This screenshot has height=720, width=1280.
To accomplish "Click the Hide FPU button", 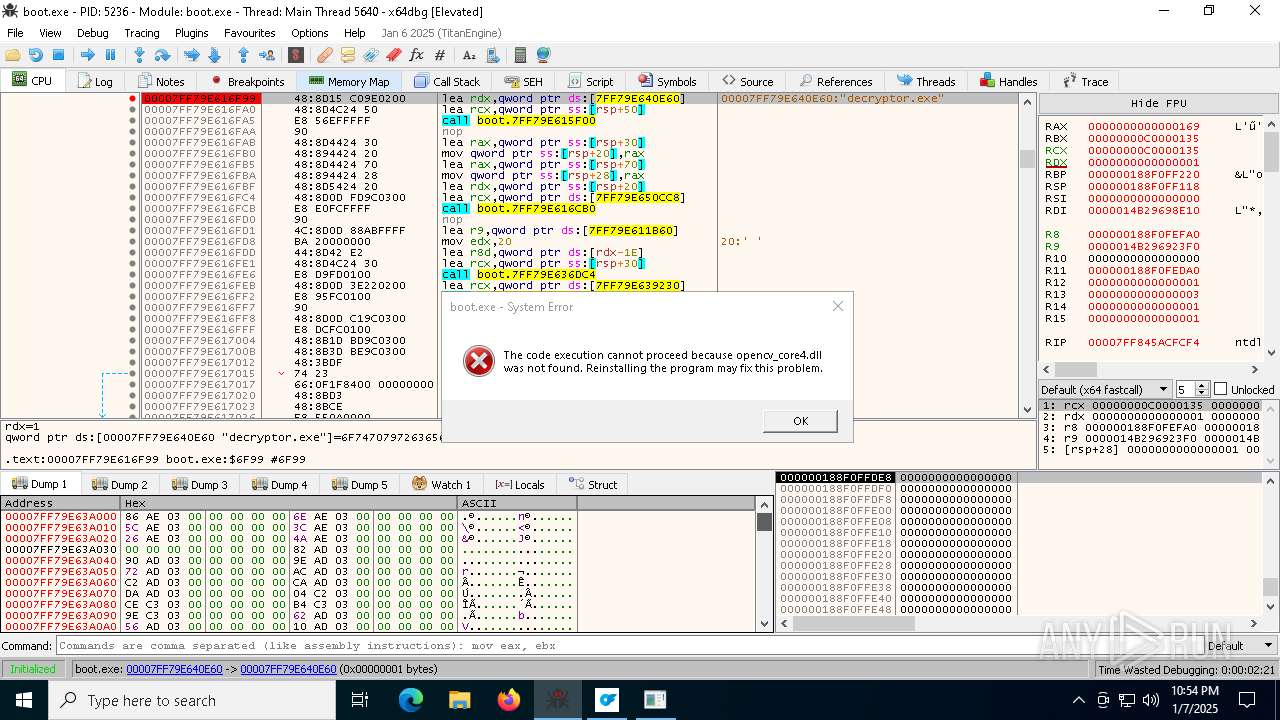I will click(x=1159, y=103).
